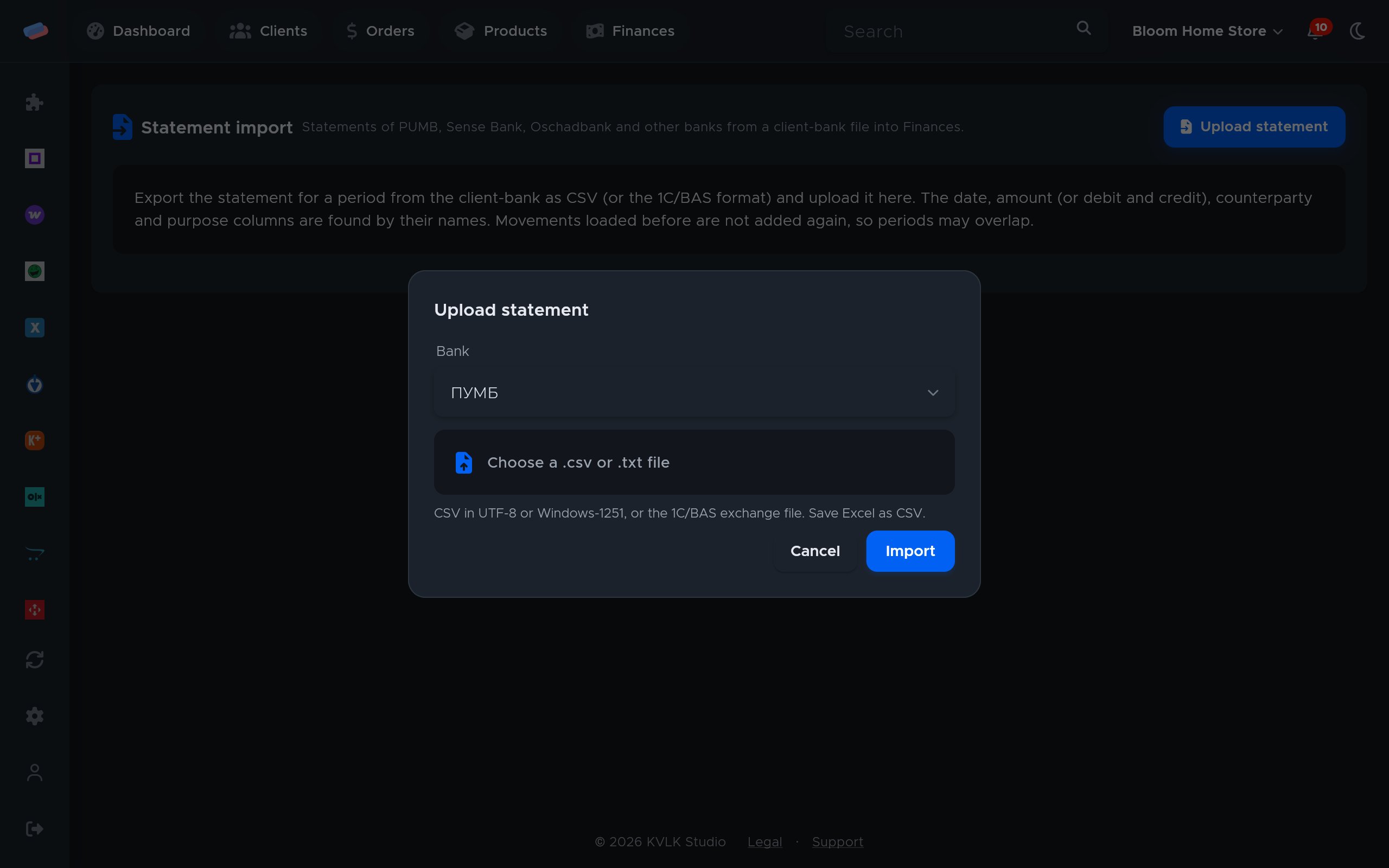The image size is (1389, 868).
Task: Open the Orders menu
Action: [x=380, y=31]
